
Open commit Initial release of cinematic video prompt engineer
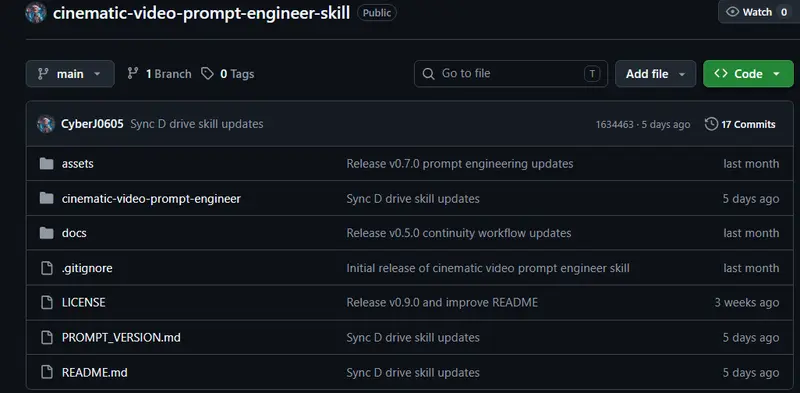pos(488,268)
